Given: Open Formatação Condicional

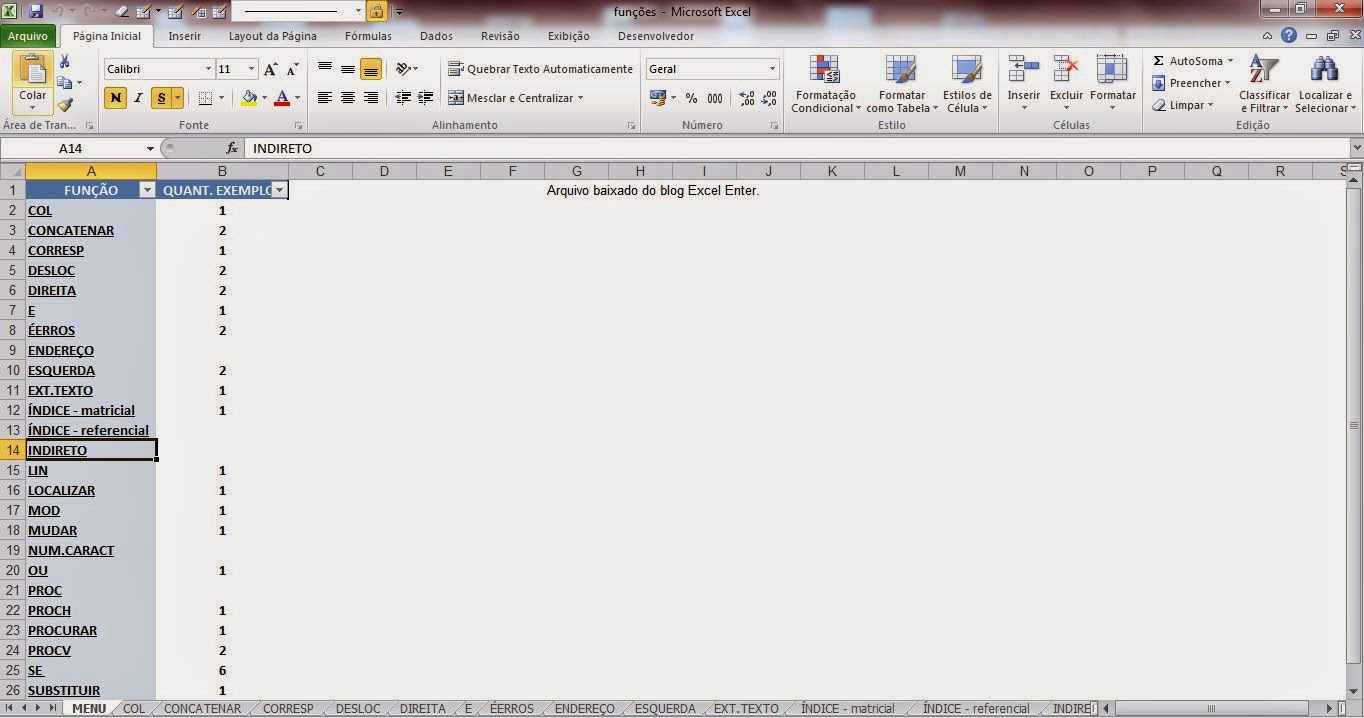Looking at the screenshot, I should pyautogui.click(x=826, y=84).
